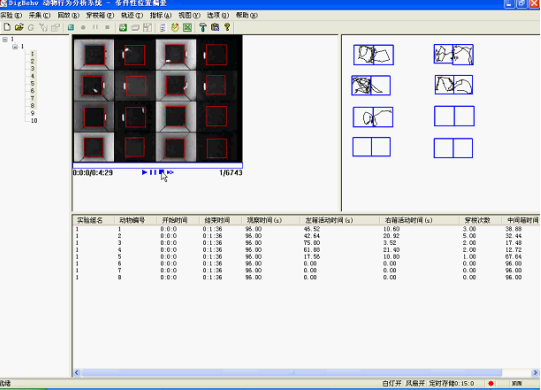Play the video with the play button
Screen dimensions: 541x390
(145, 172)
